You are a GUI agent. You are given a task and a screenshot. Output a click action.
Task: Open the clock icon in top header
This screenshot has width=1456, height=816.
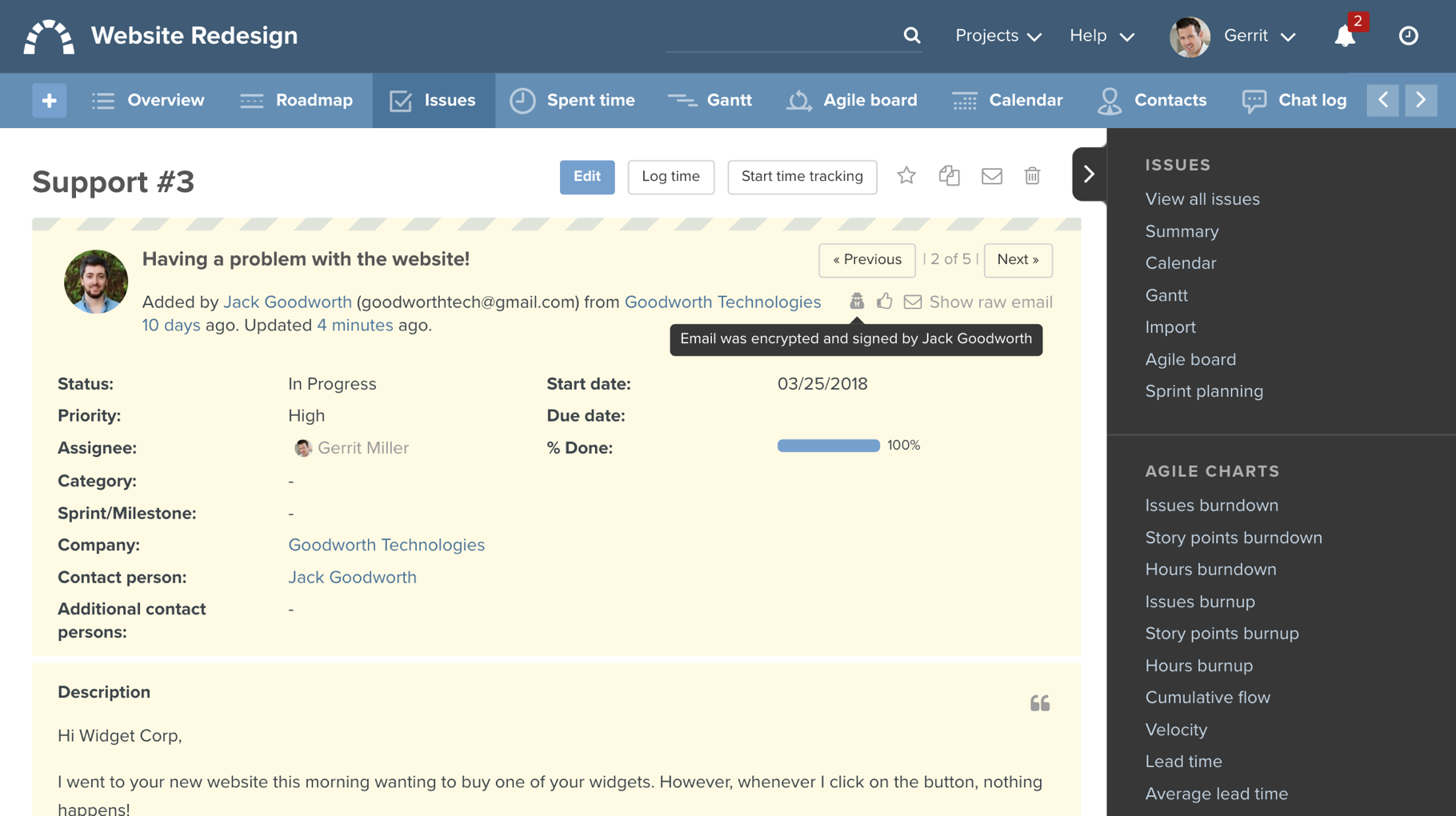point(1408,36)
